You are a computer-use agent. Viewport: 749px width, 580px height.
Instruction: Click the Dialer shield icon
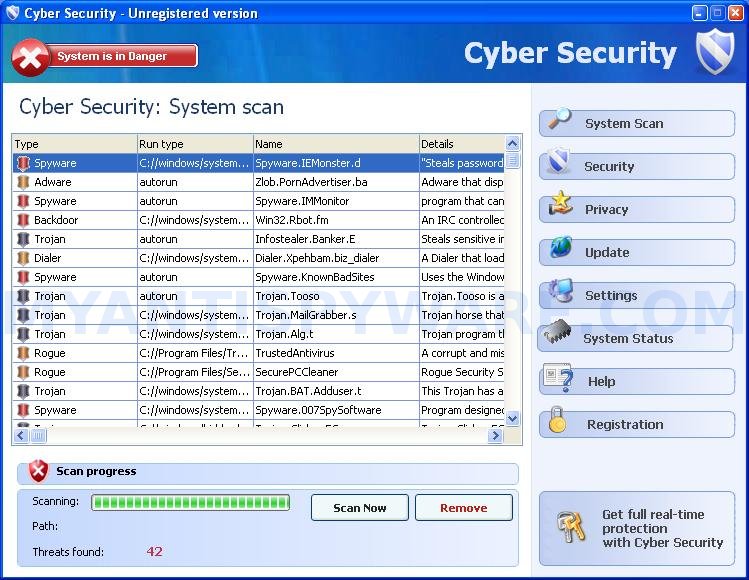pyautogui.click(x=23, y=258)
